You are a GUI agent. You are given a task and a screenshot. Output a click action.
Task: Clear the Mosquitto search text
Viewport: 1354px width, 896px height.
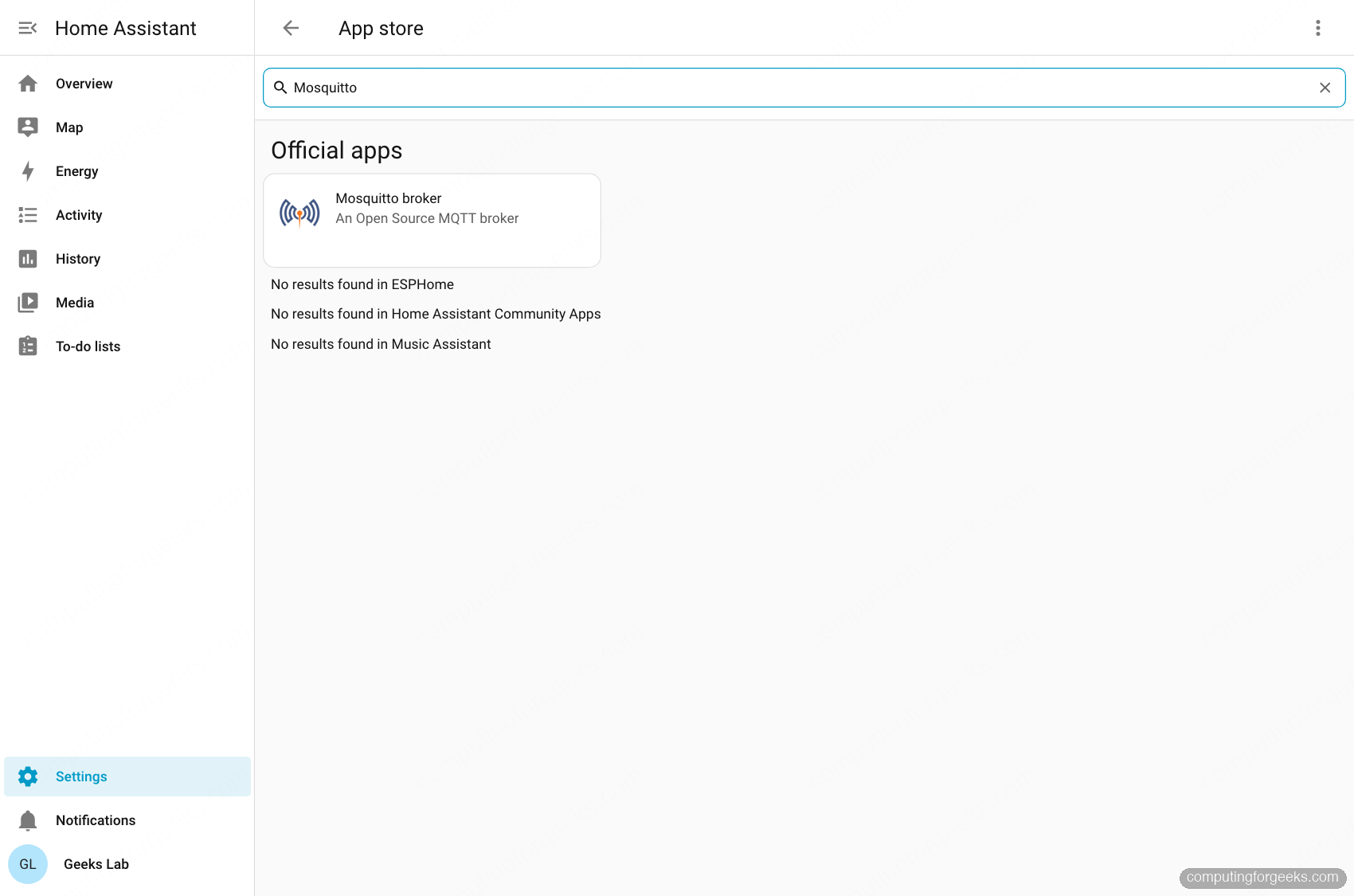1325,88
